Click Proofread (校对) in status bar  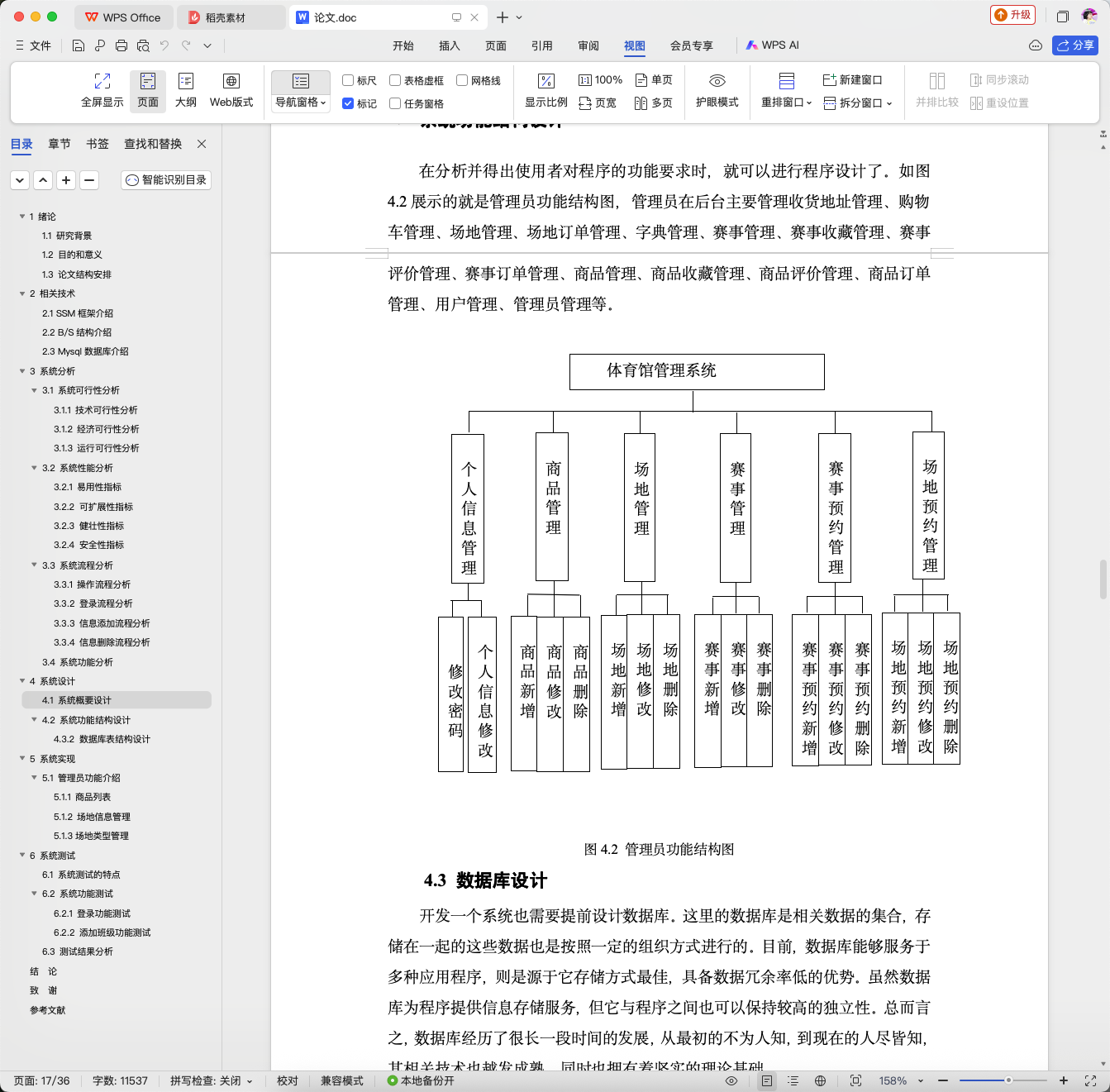288,1080
